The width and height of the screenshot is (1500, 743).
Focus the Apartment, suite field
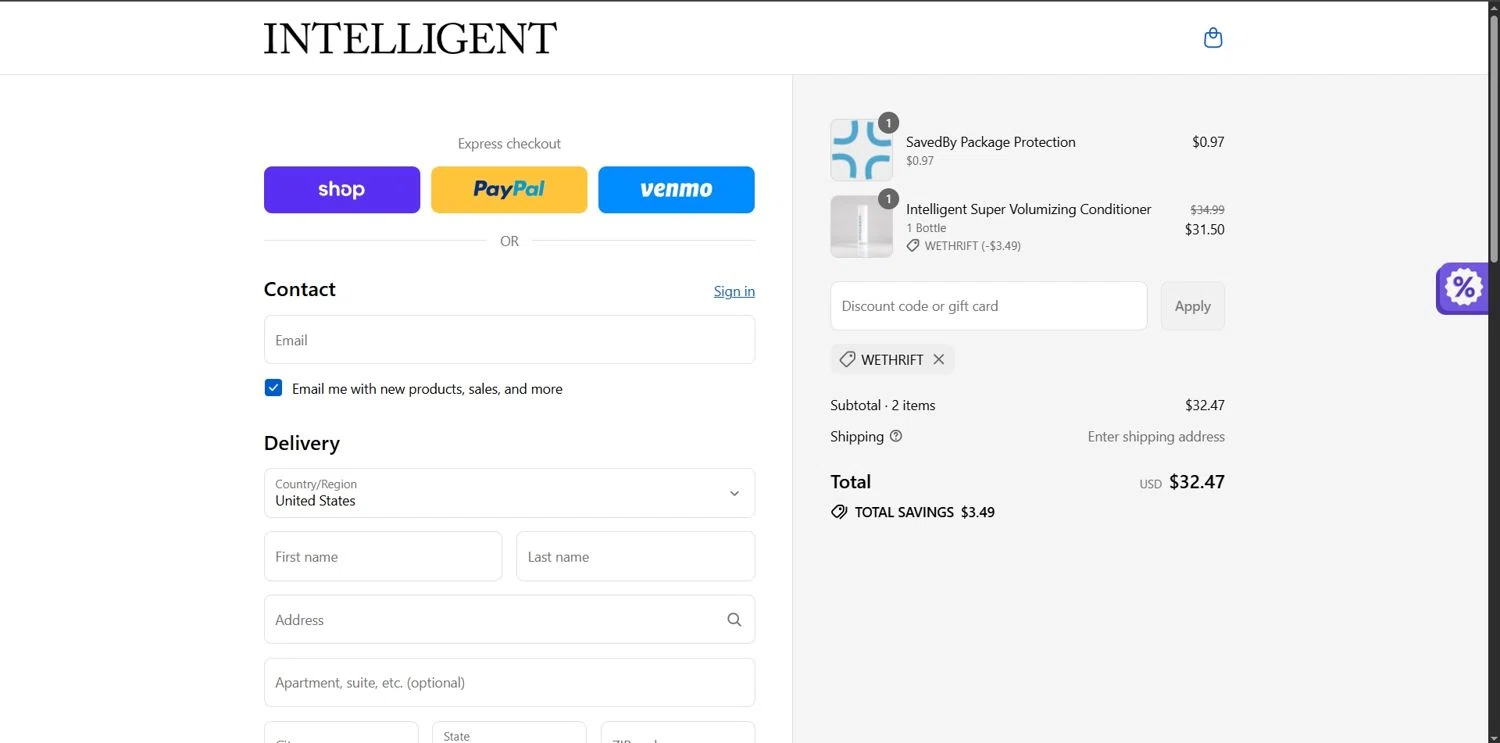[x=509, y=682]
